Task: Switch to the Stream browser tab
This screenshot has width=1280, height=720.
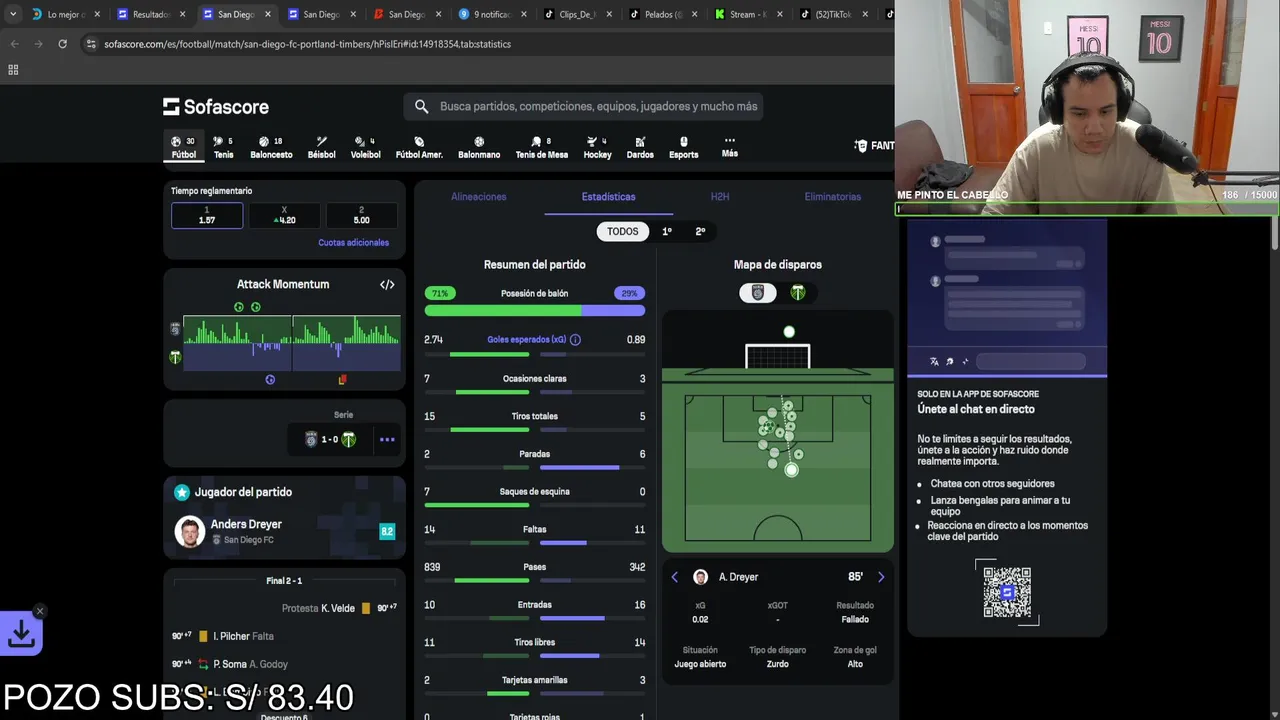Action: (748, 14)
